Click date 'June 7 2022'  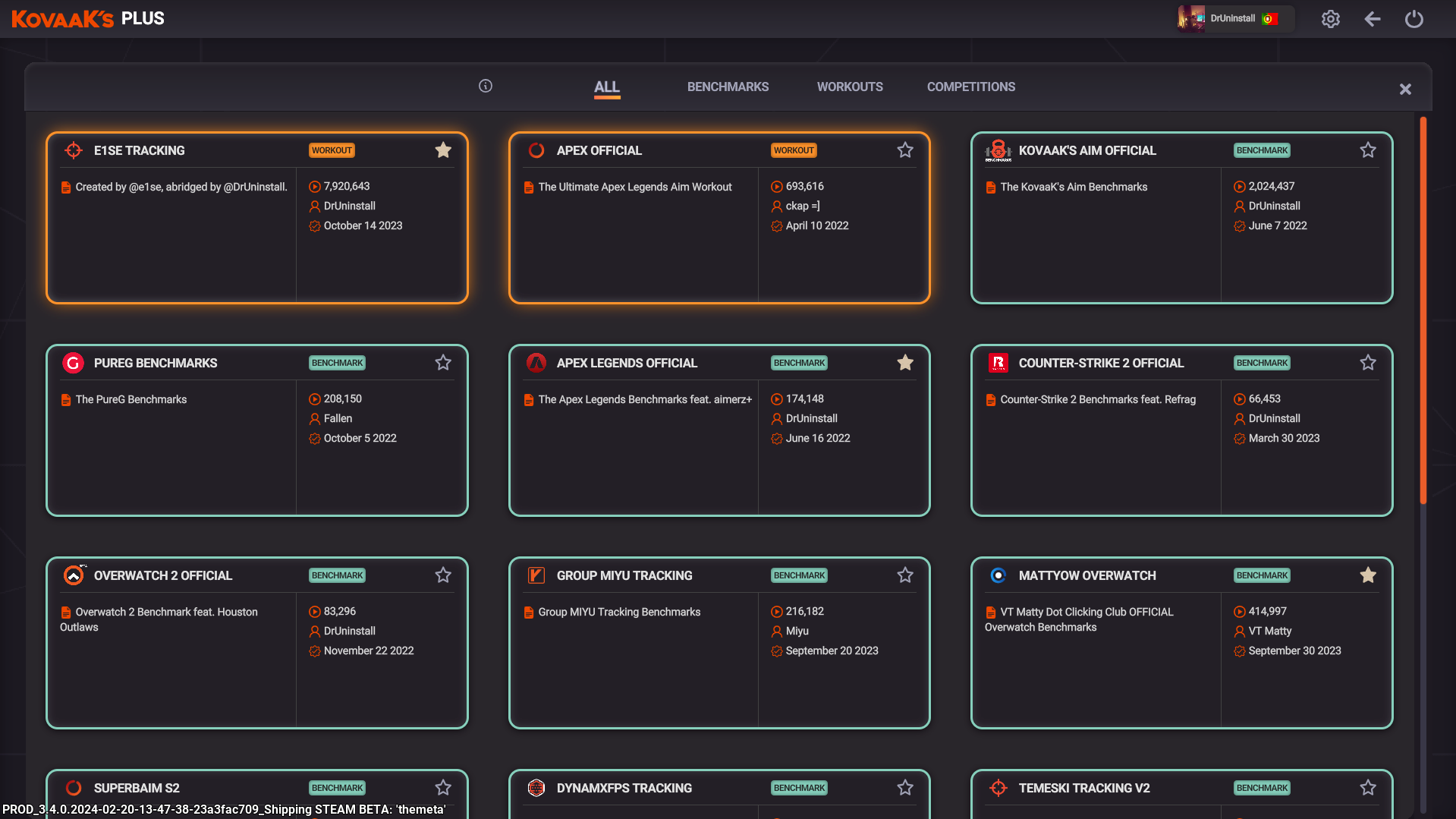click(1278, 225)
